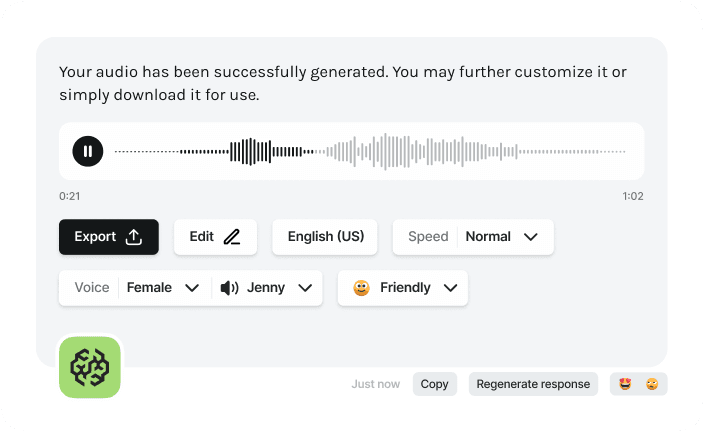The image size is (704, 432).
Task: Click the Edit button
Action: tap(215, 237)
